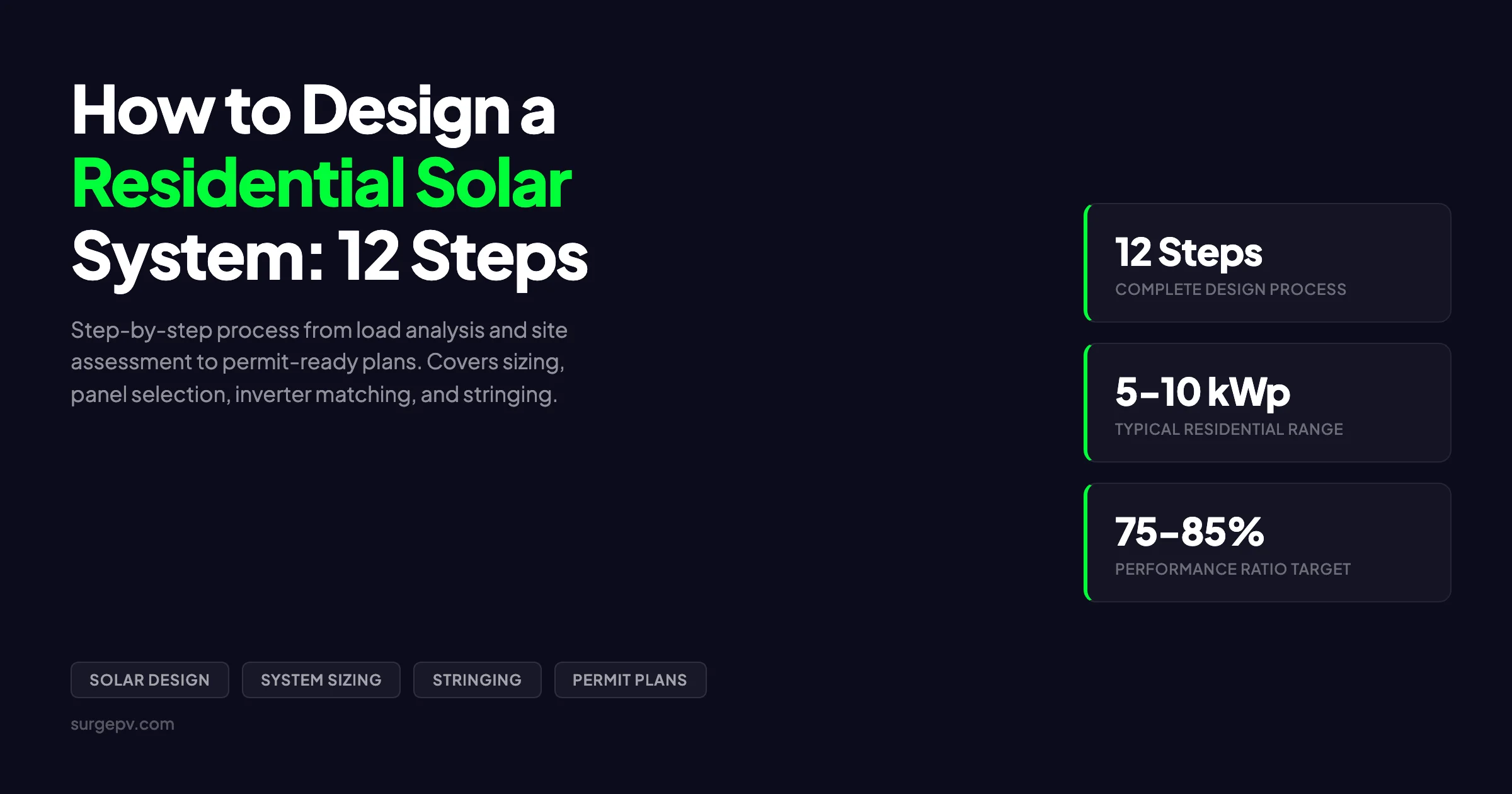
Task: Click the "TYPICAL RESIDENTIAL RANGE" caption
Action: click(1228, 429)
